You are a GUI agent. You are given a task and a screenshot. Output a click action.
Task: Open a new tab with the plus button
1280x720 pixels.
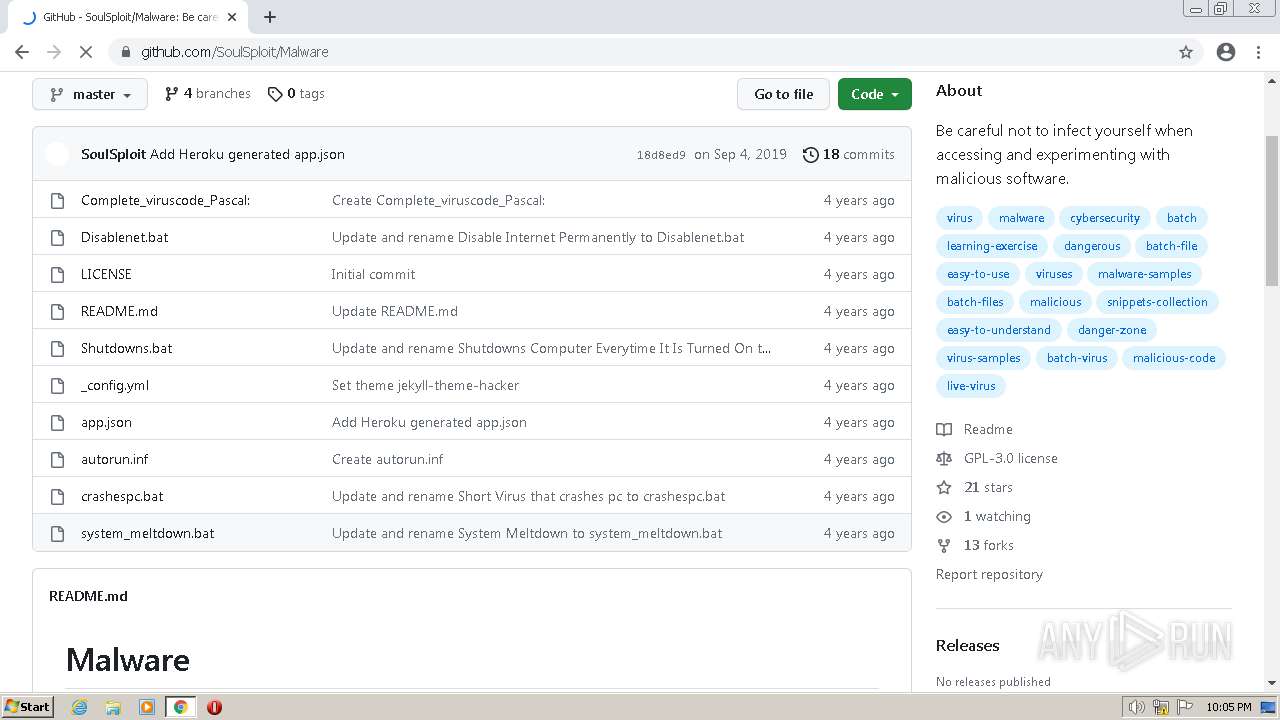point(270,17)
